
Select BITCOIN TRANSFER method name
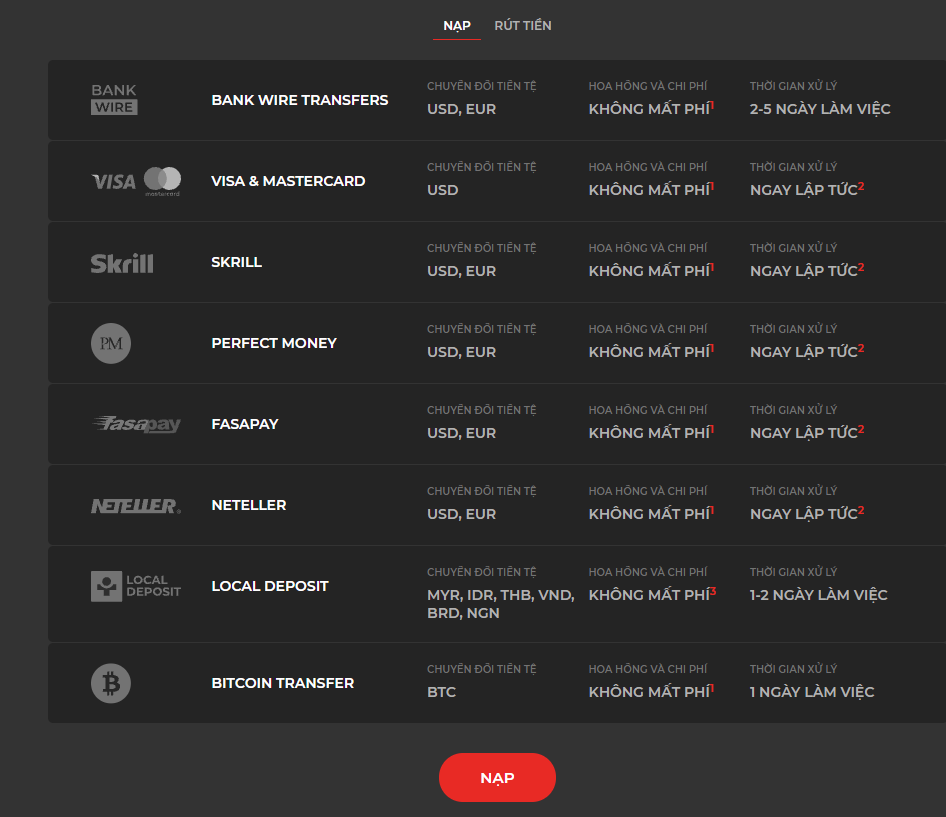point(283,683)
